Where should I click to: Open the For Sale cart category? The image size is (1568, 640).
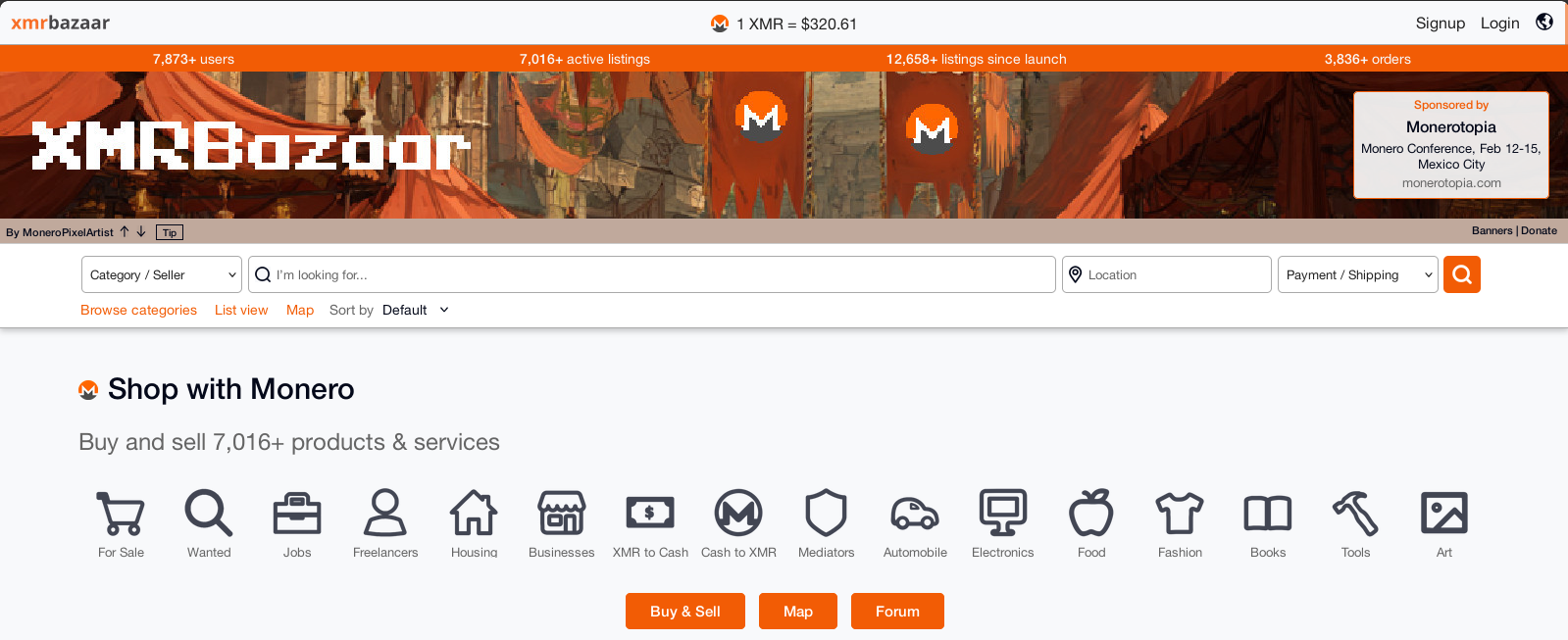[x=121, y=514]
